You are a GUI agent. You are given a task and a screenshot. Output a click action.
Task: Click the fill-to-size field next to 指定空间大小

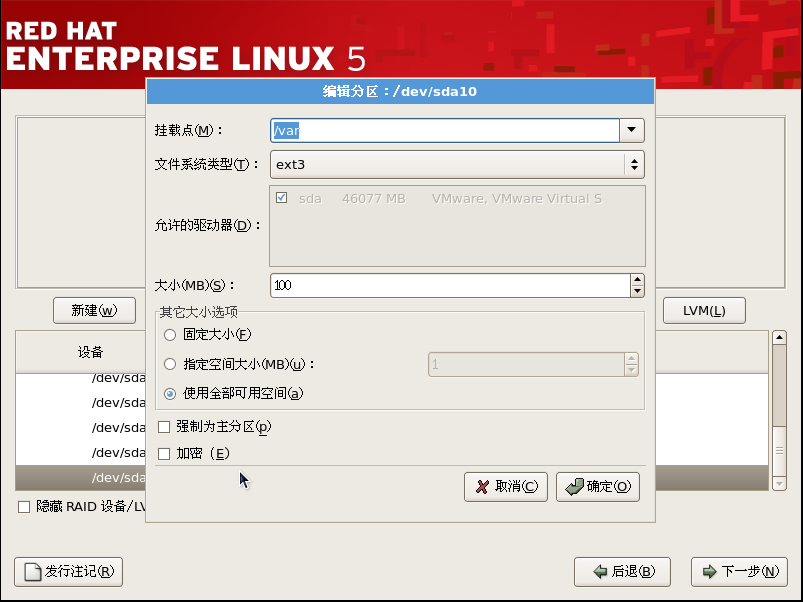[526, 364]
